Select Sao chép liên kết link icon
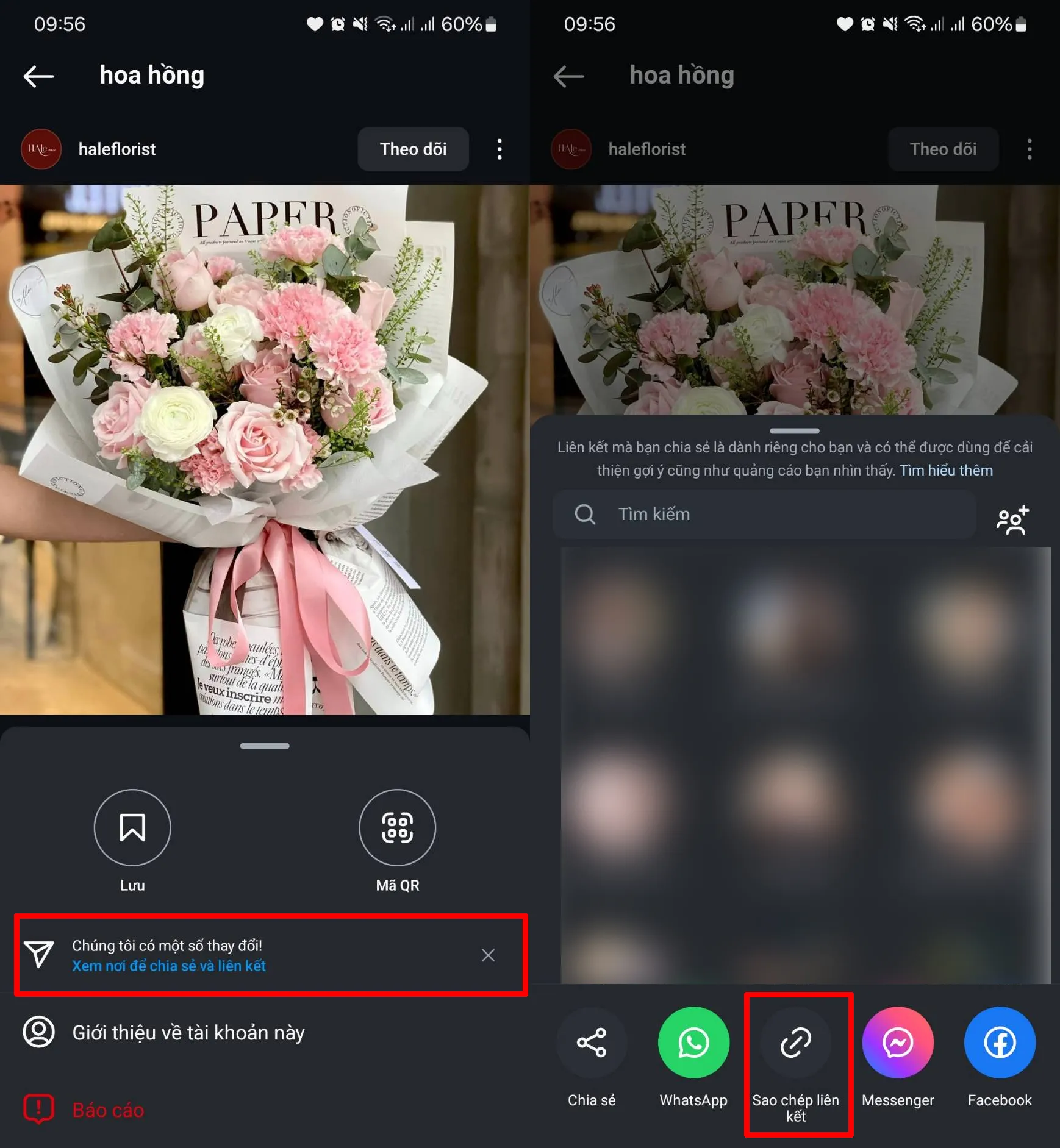The image size is (1060, 1148). [x=795, y=1042]
